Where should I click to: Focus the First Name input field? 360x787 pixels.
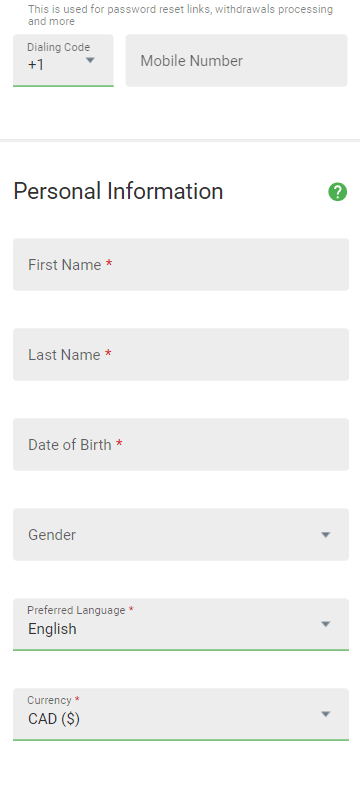(x=181, y=265)
